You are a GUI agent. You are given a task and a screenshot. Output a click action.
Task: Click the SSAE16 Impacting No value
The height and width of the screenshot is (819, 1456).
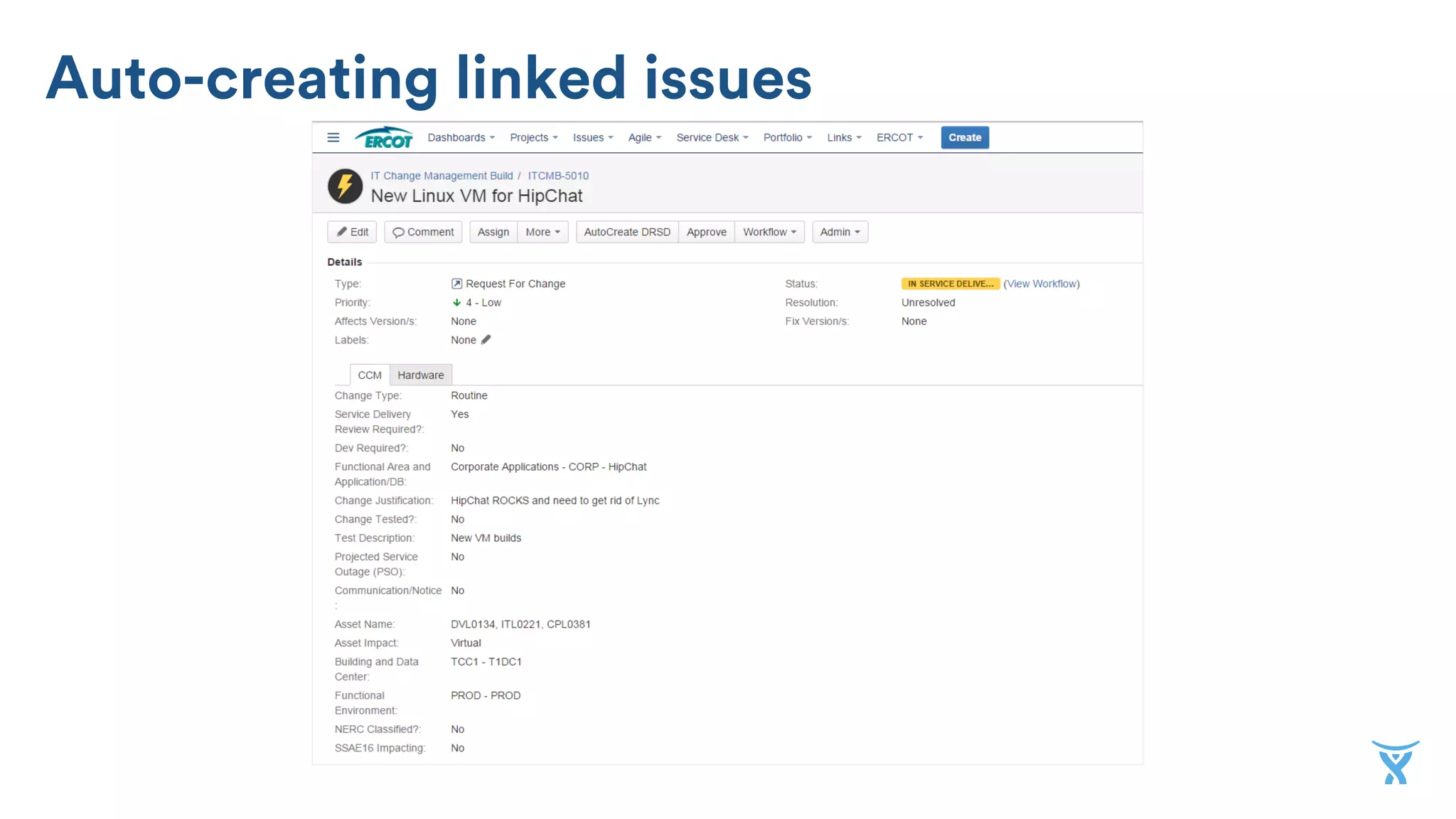coord(458,748)
